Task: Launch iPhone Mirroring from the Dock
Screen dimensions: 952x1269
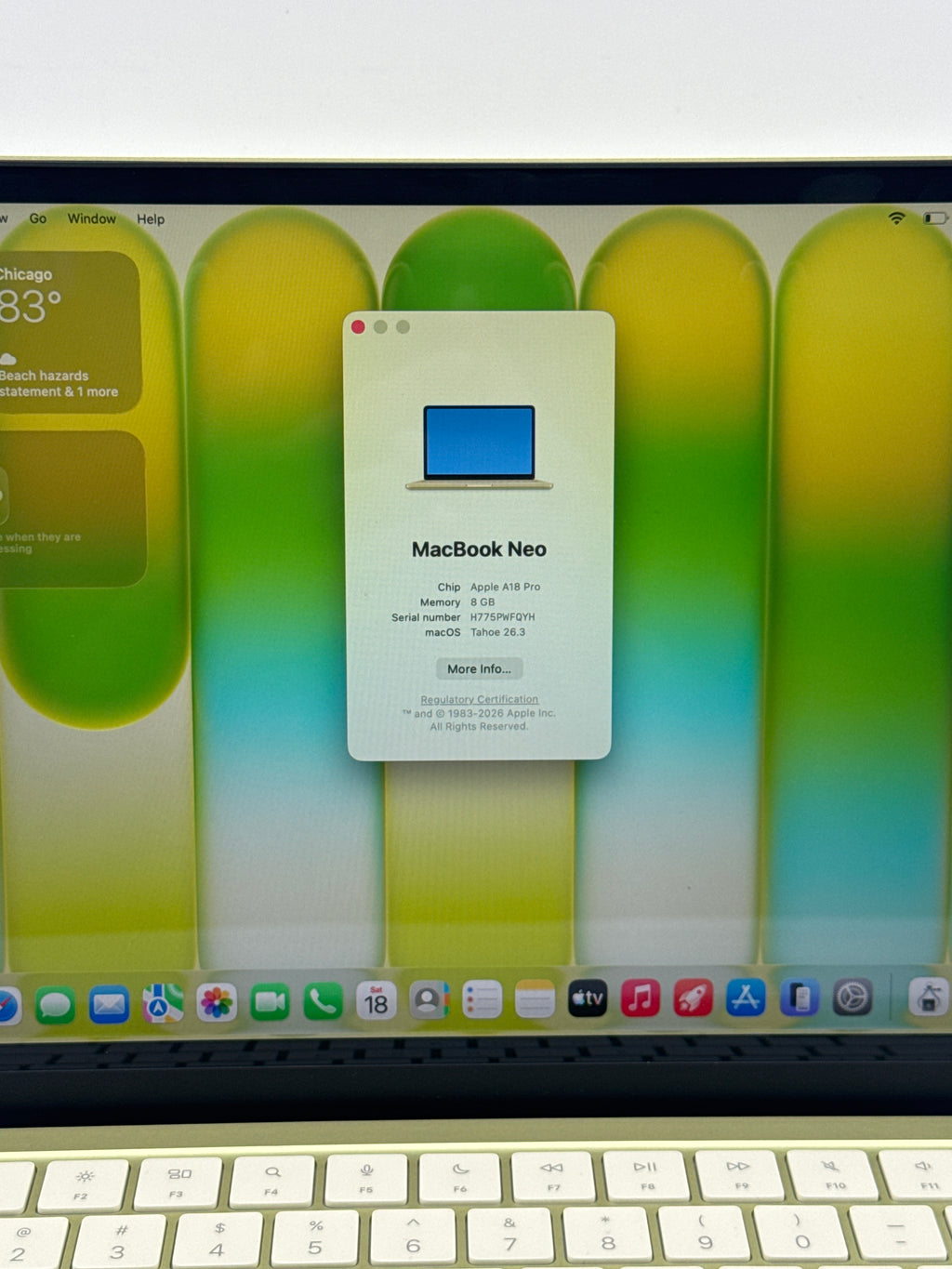Action: tap(800, 998)
